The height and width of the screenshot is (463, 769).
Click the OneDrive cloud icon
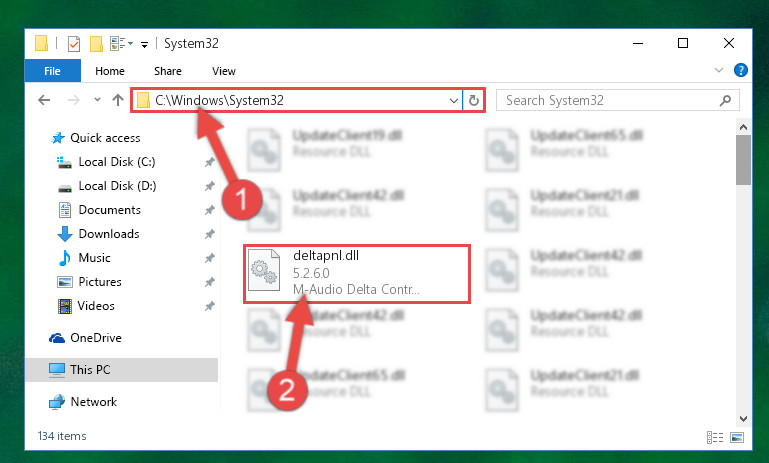[57, 338]
